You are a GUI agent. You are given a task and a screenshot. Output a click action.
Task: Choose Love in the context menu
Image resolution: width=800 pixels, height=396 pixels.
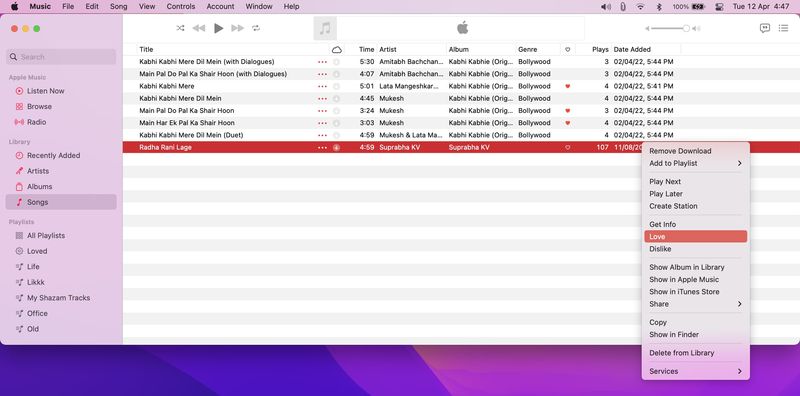pos(695,237)
